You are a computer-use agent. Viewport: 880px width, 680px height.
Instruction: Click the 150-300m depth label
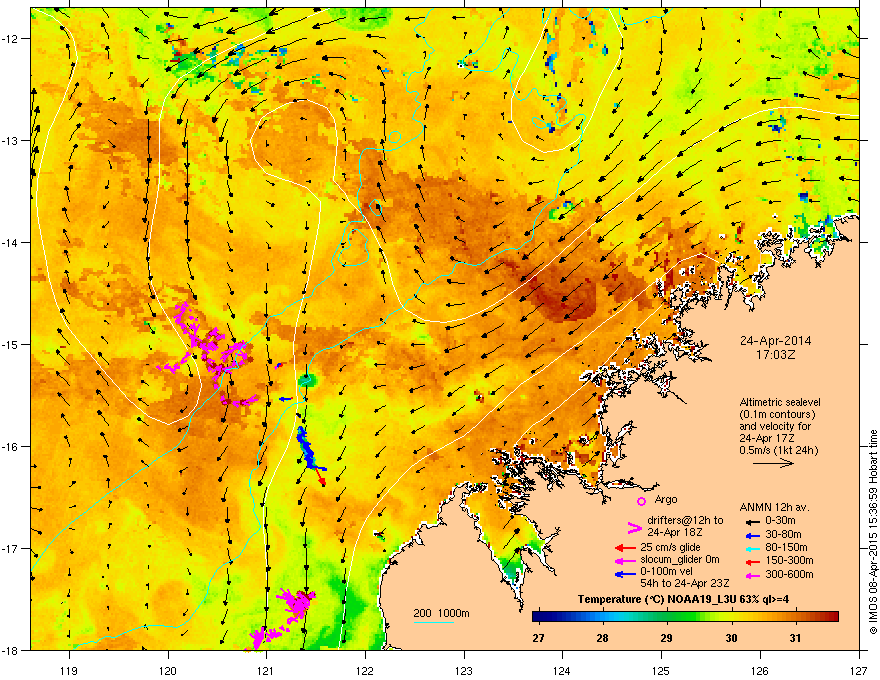tap(789, 560)
